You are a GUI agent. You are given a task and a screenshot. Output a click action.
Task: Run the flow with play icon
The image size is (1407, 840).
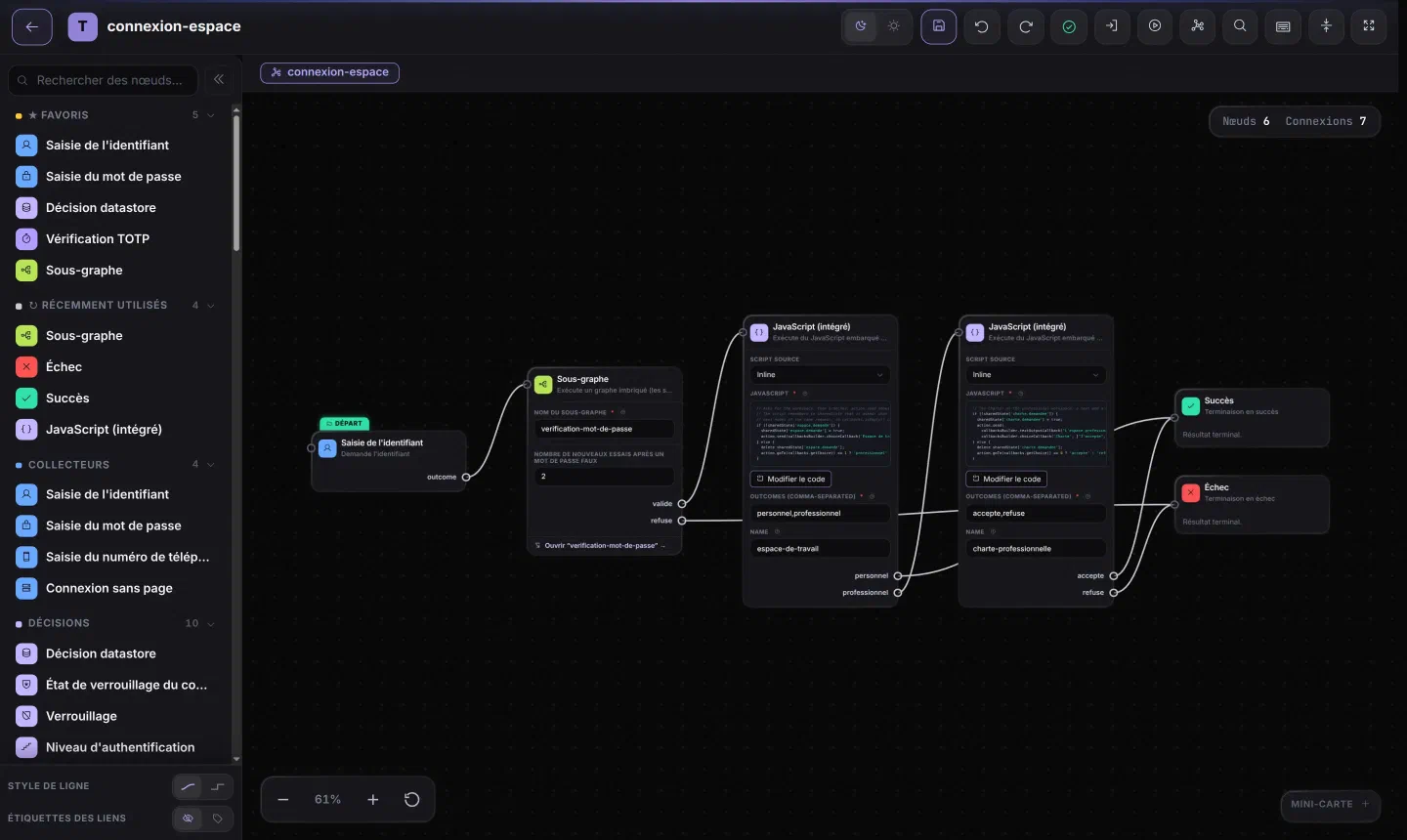tap(1155, 26)
